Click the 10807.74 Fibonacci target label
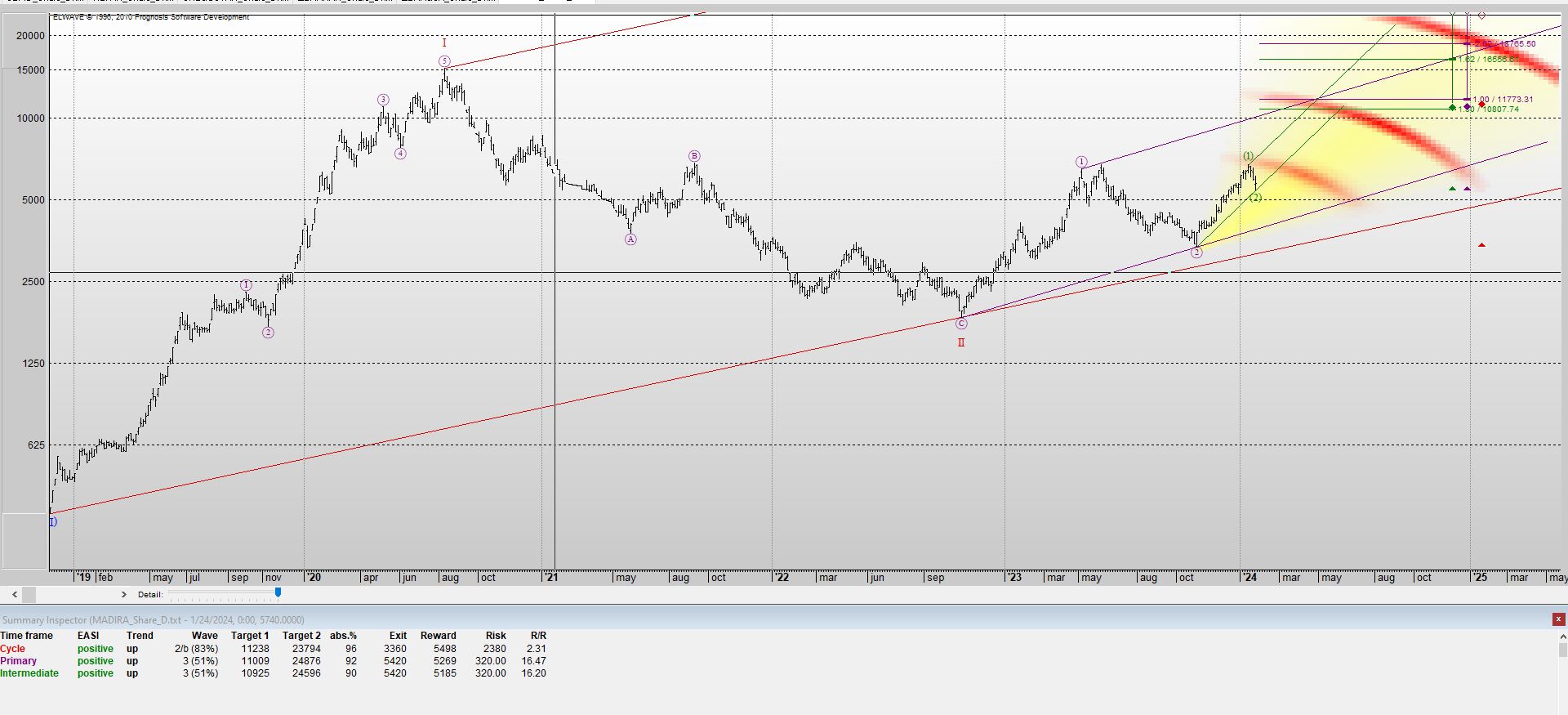This screenshot has width=1568, height=715. [x=1489, y=109]
